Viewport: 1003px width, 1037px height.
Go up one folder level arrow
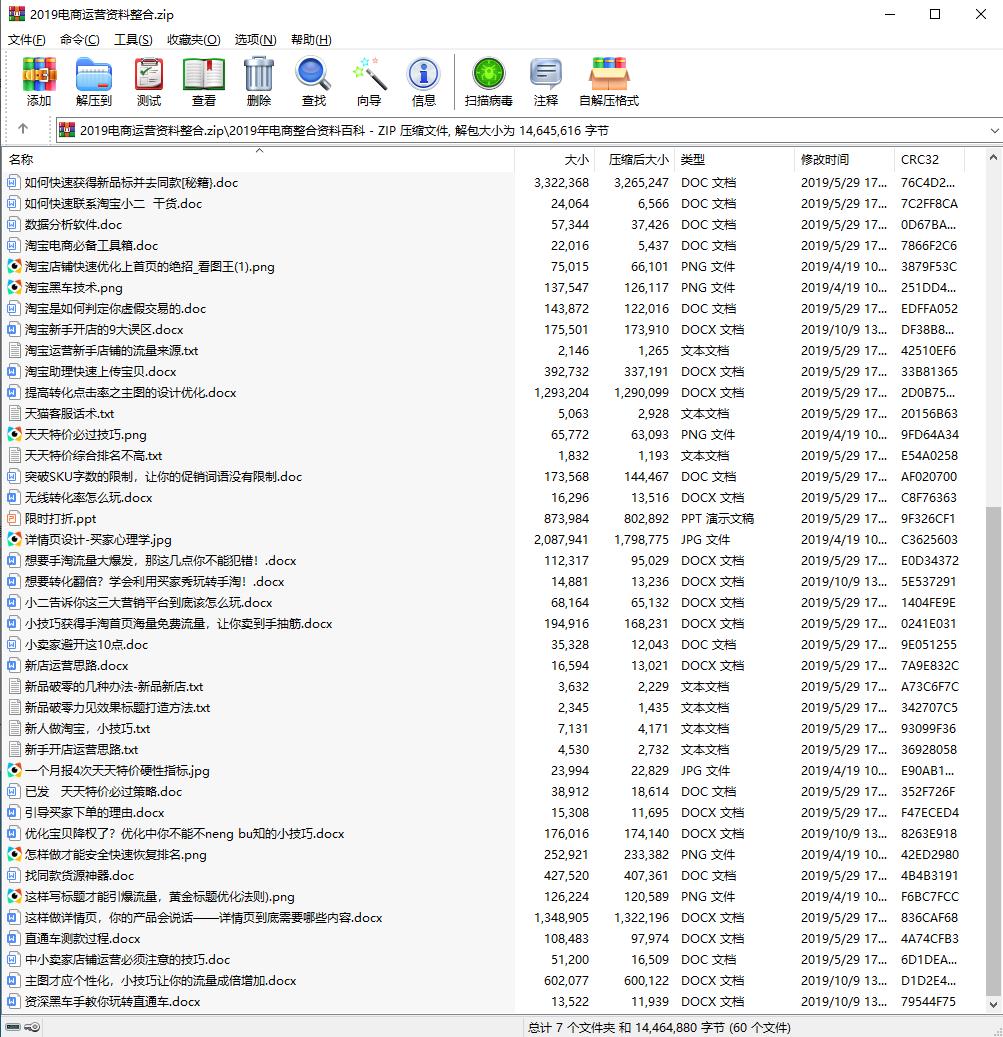pos(23,129)
